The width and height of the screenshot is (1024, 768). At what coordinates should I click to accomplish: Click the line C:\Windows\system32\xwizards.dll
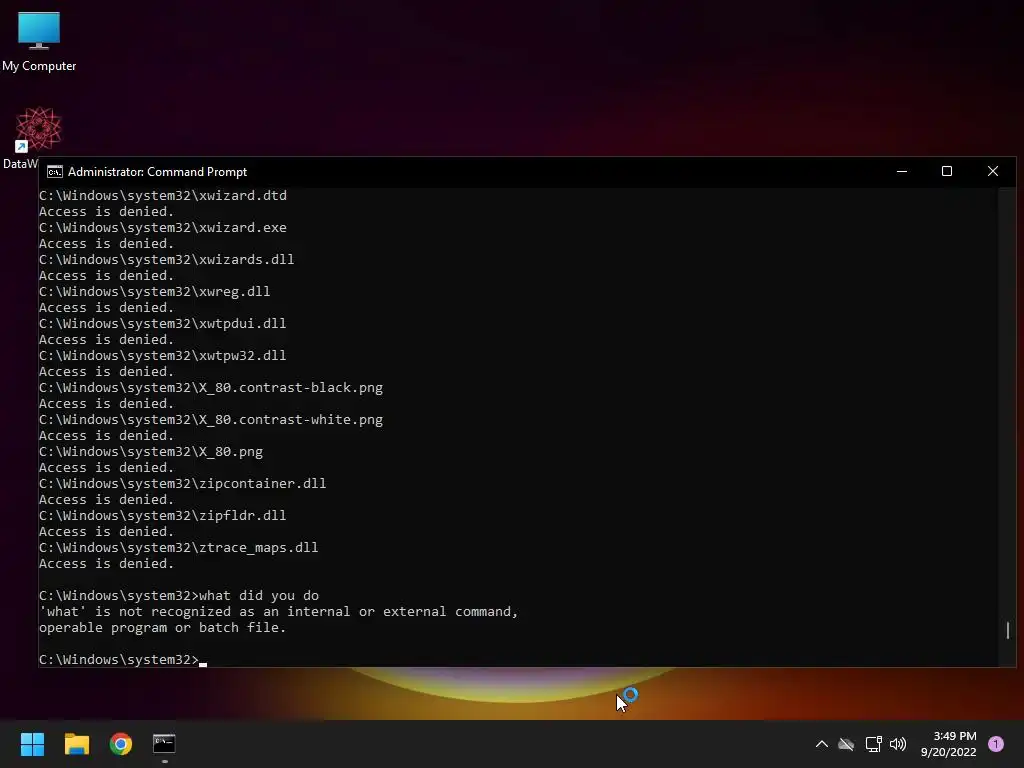point(167,259)
